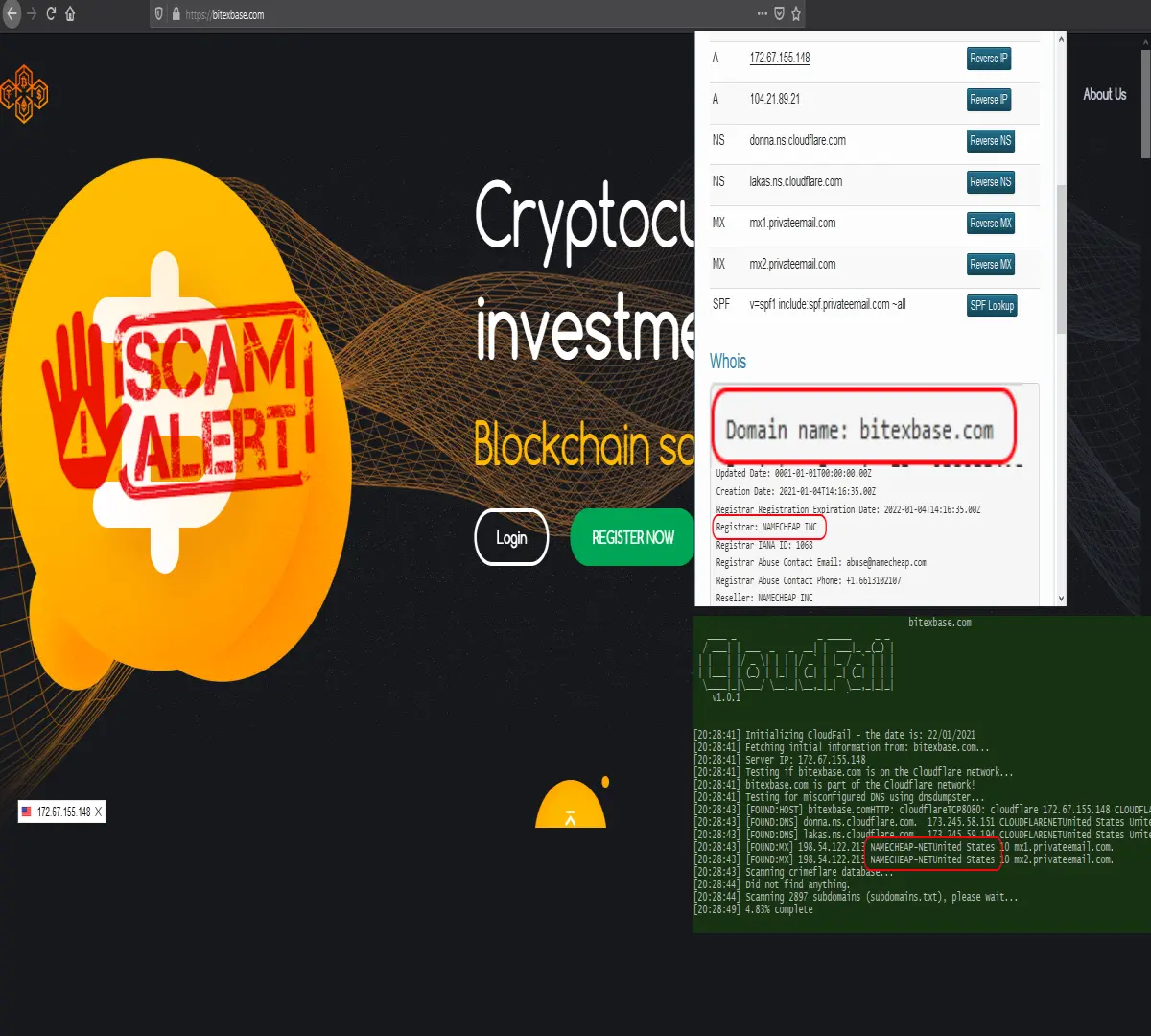Screen dimensions: 1151x1036
Task: Click Reverse MX for mx2.privateemail.com
Action: pos(991,265)
